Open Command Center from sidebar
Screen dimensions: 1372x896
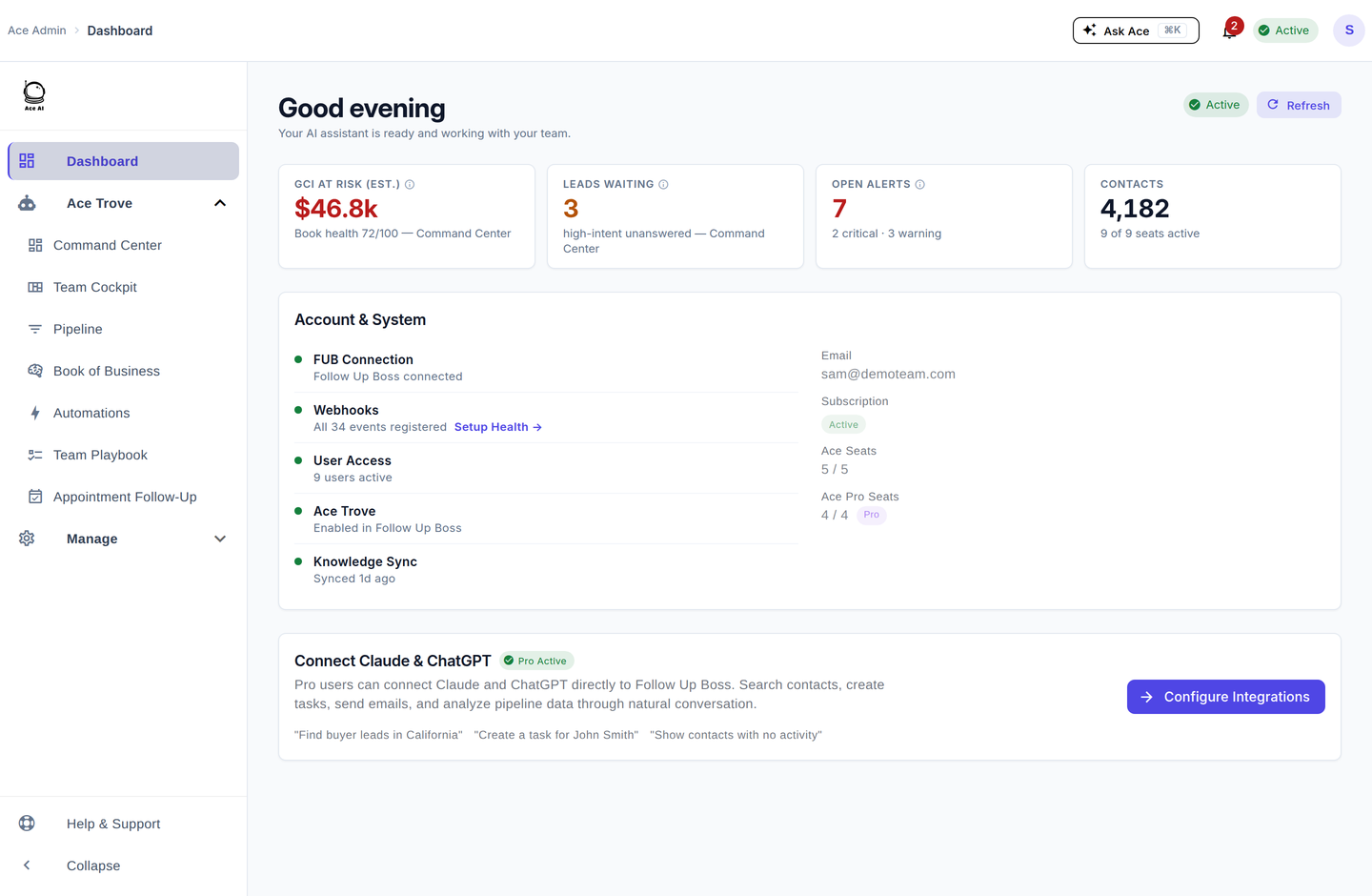coord(124,245)
